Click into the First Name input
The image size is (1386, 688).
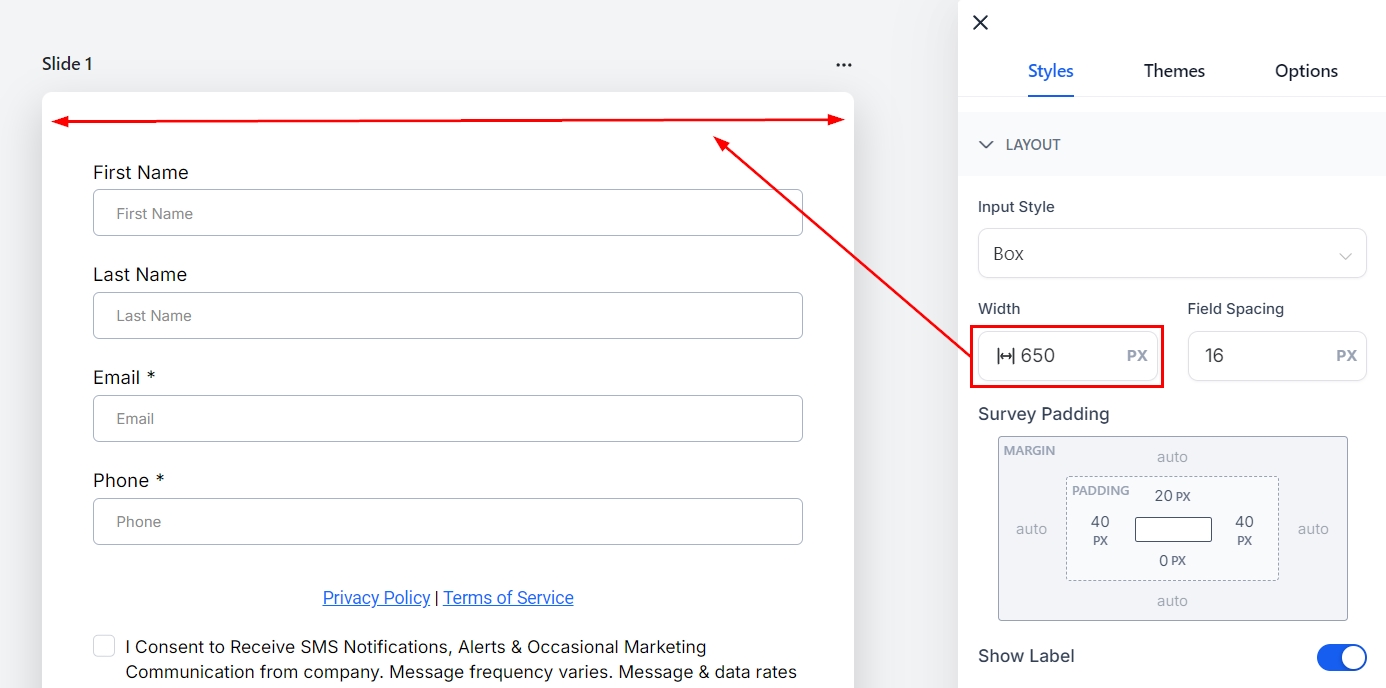click(x=447, y=213)
